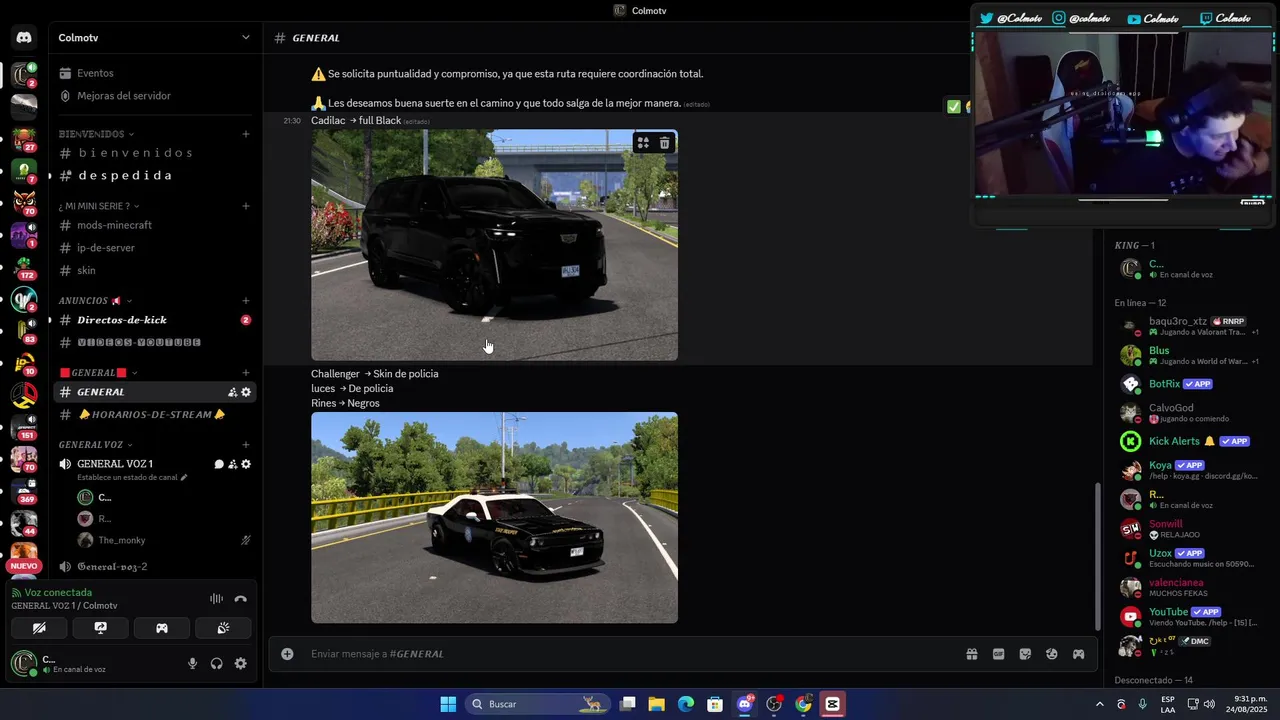Screen dimensions: 1280x720
Task: Open HORARIOS-DE-STREAM channel
Action: tap(154, 414)
